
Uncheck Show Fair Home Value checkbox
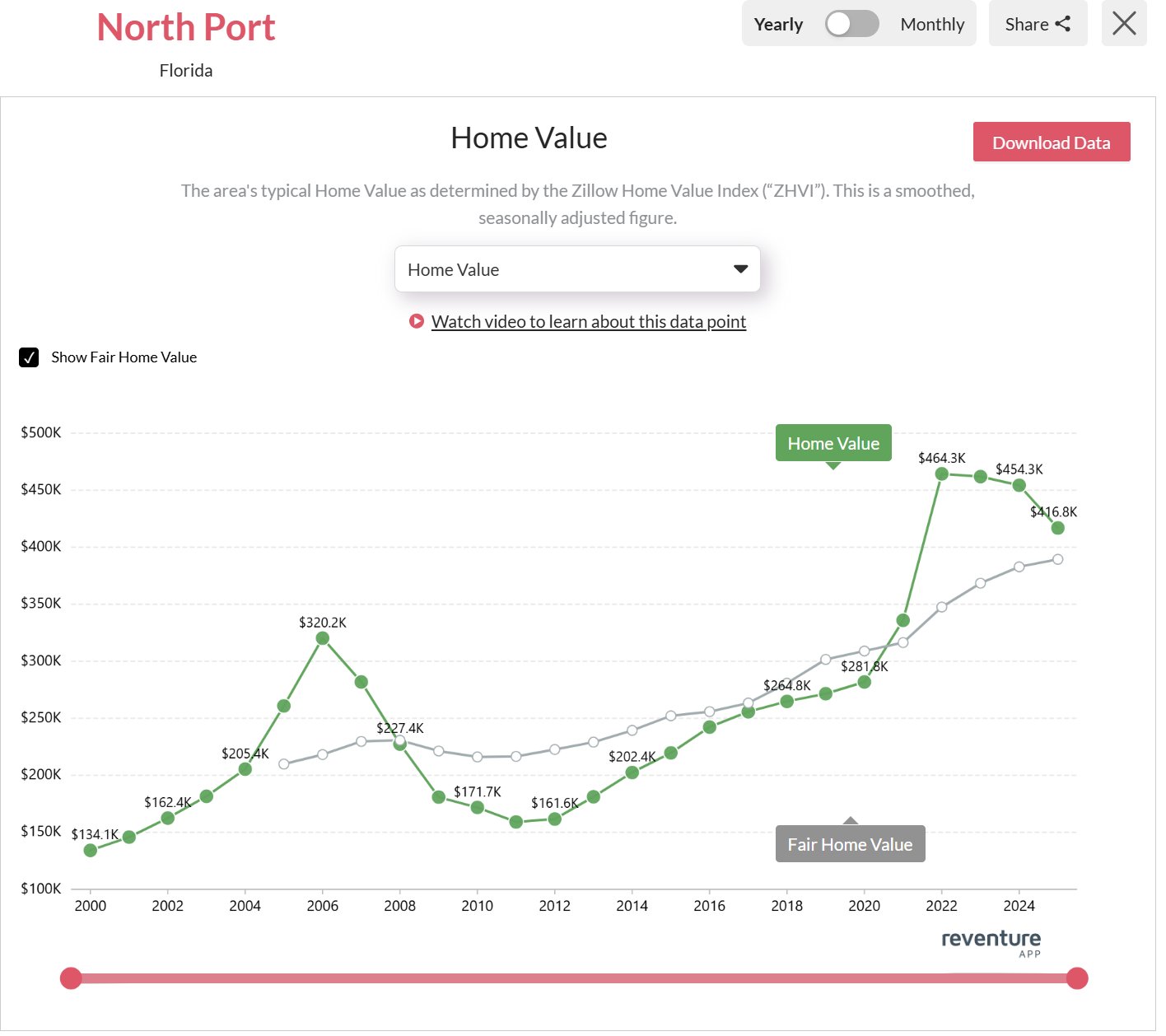[x=29, y=357]
